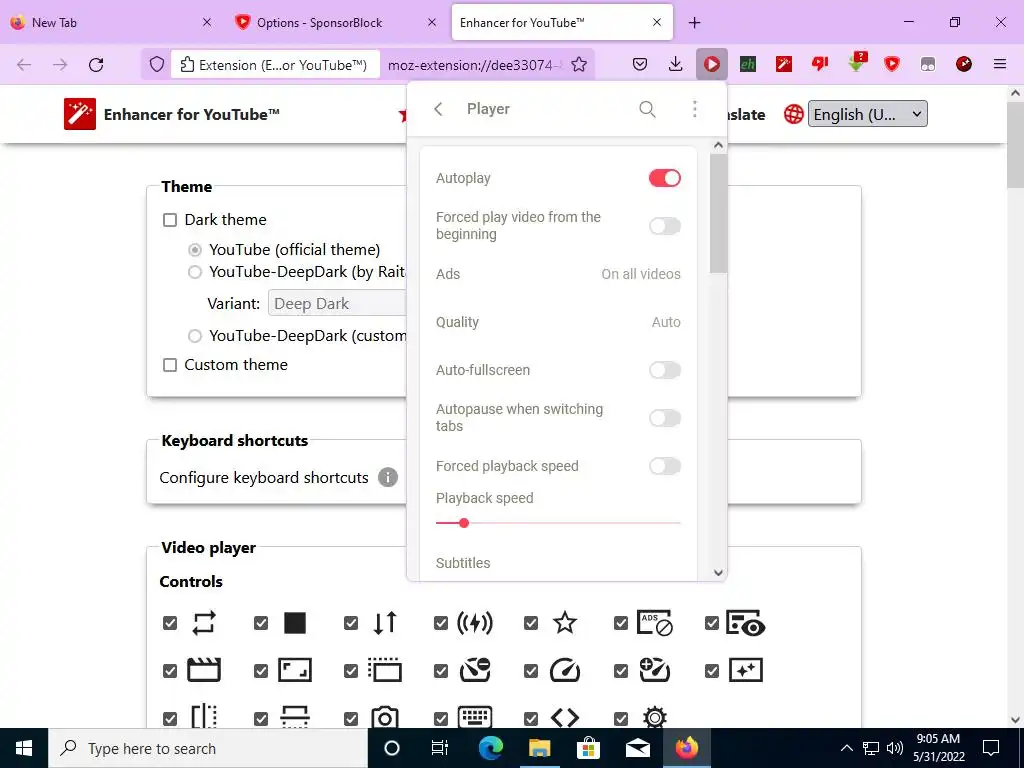Screen dimensions: 1024x768
Task: Click the clapperboard cinema mode icon
Action: click(x=204, y=670)
